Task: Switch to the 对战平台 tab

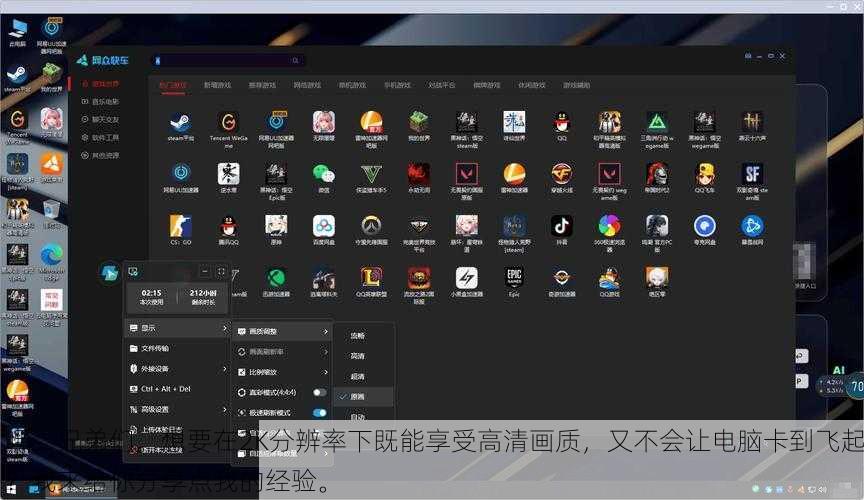Action: 442,85
